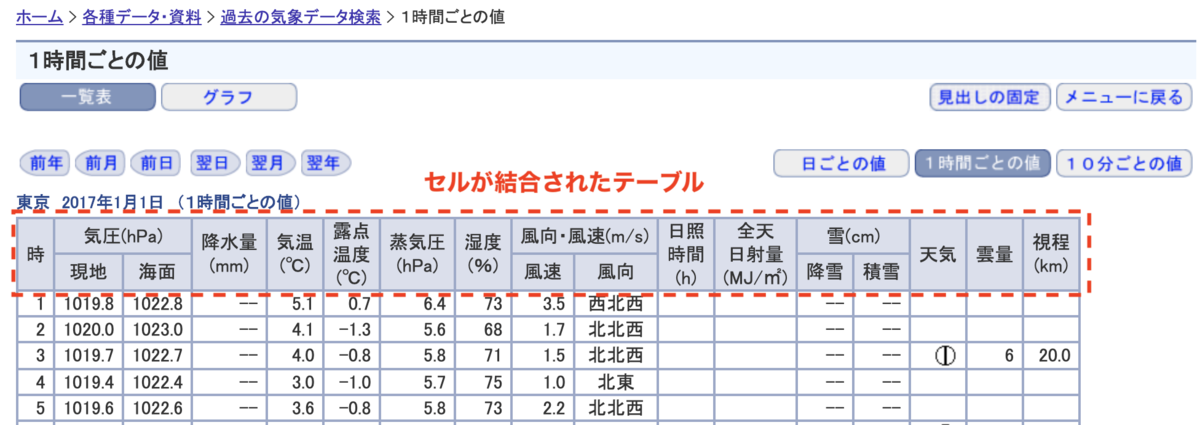
Task: Go to 各種データ・資料 breadcrumb link
Action: pos(142,18)
